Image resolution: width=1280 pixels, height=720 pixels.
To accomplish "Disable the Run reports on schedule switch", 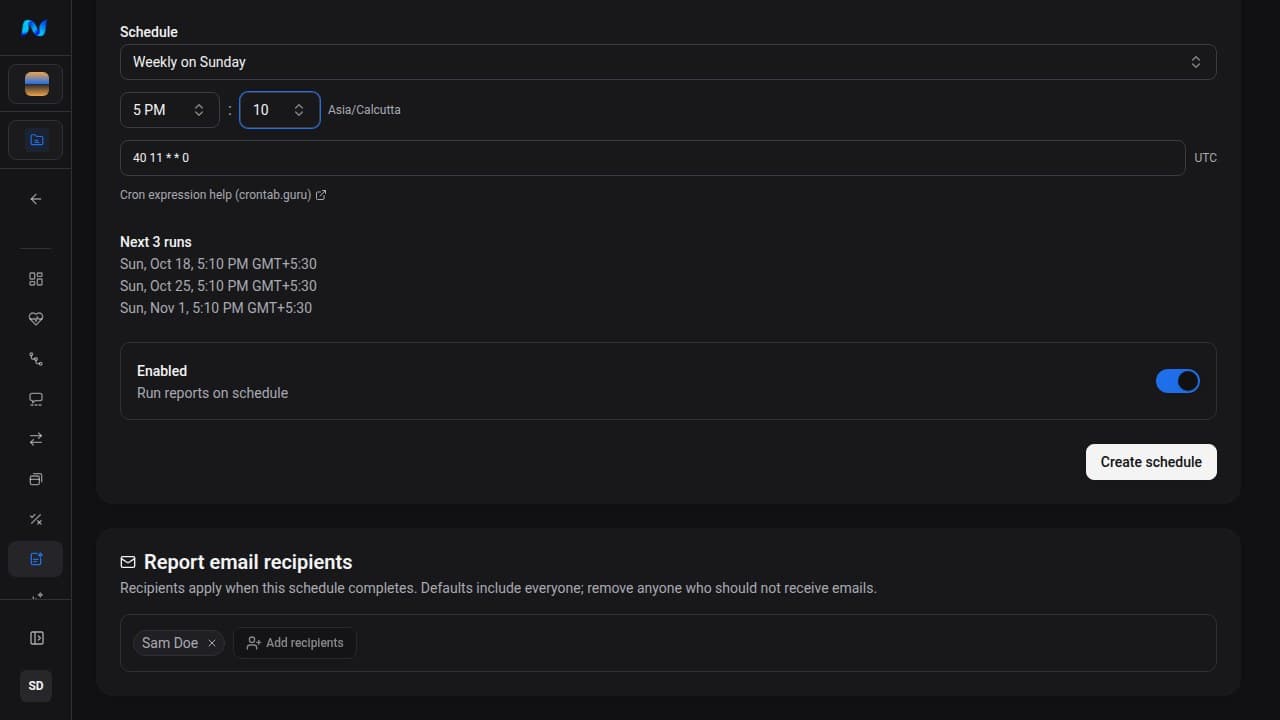I will tap(1178, 381).
